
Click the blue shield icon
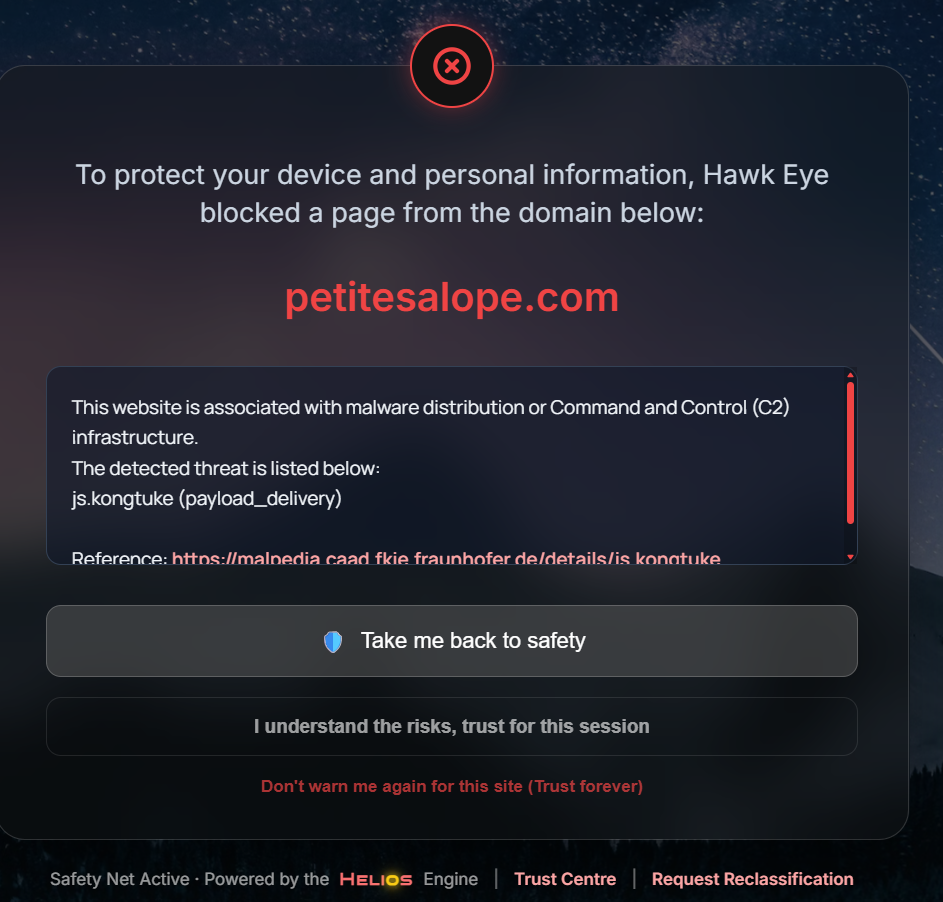[x=333, y=641]
